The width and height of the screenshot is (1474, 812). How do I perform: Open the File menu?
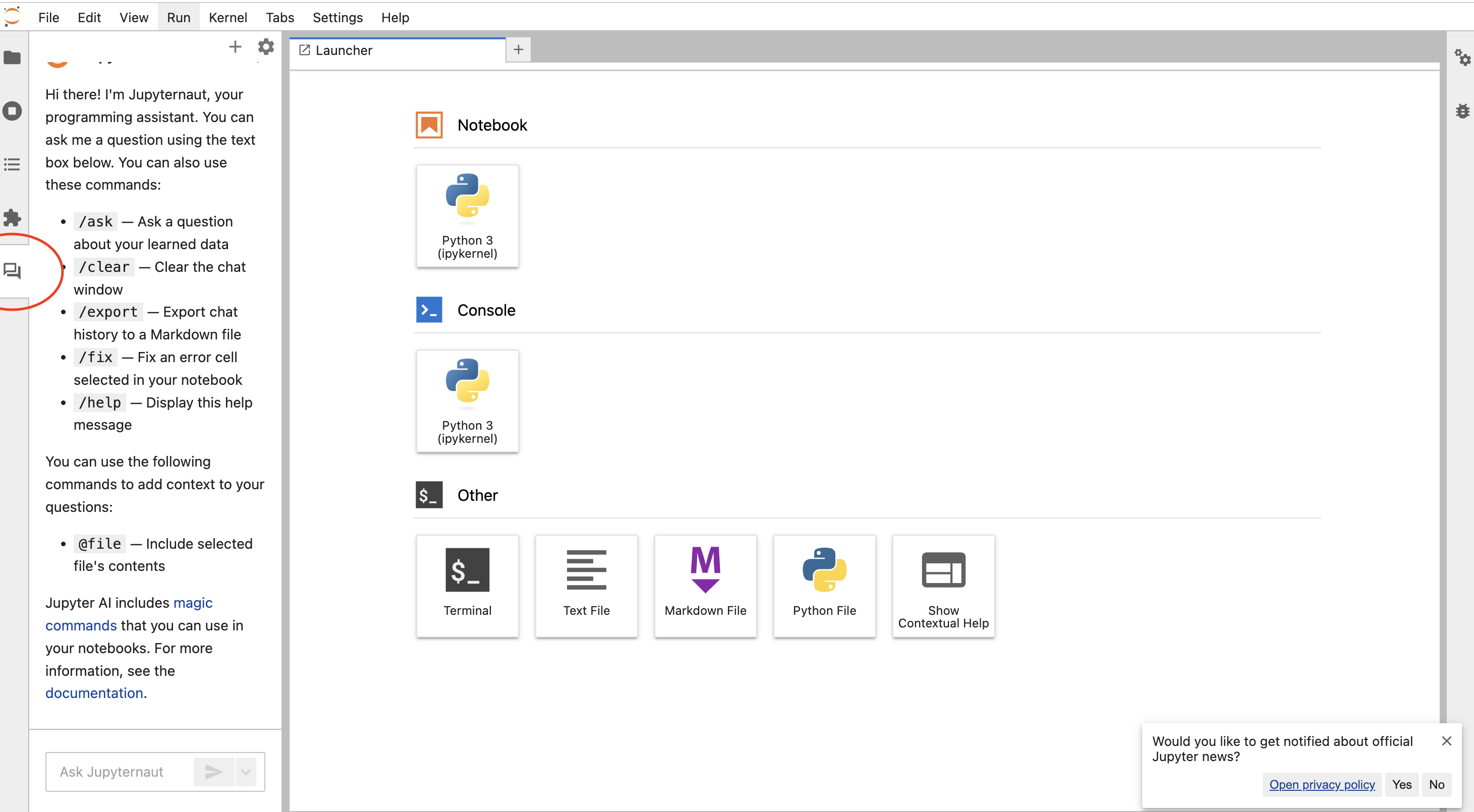click(48, 17)
